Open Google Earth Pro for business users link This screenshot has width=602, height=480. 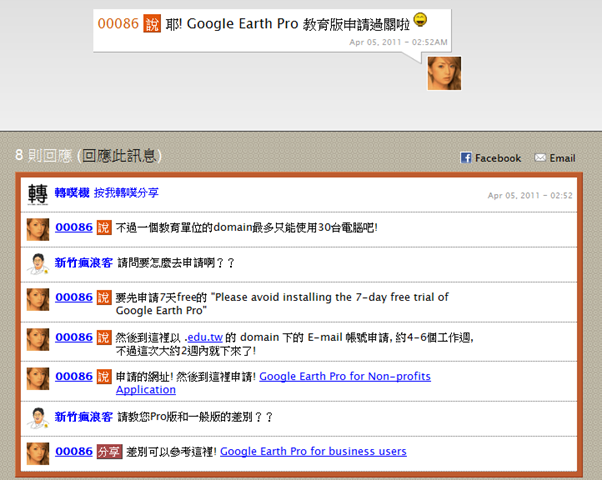point(313,452)
